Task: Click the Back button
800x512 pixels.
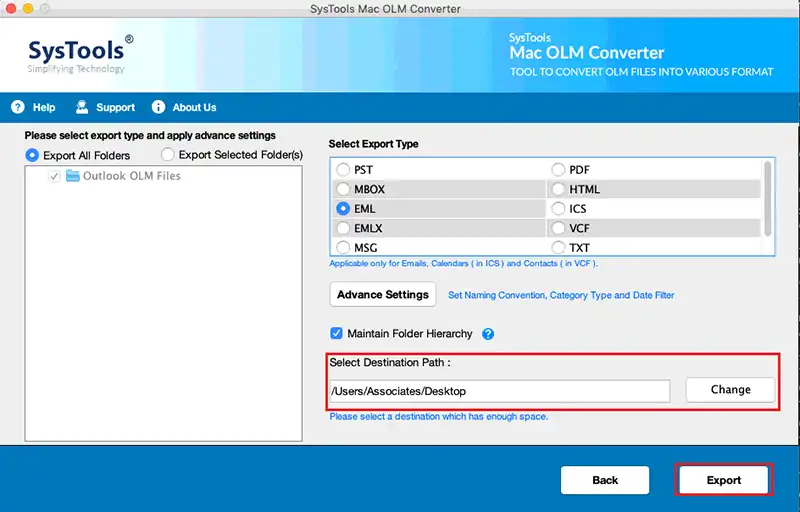Action: [x=605, y=480]
